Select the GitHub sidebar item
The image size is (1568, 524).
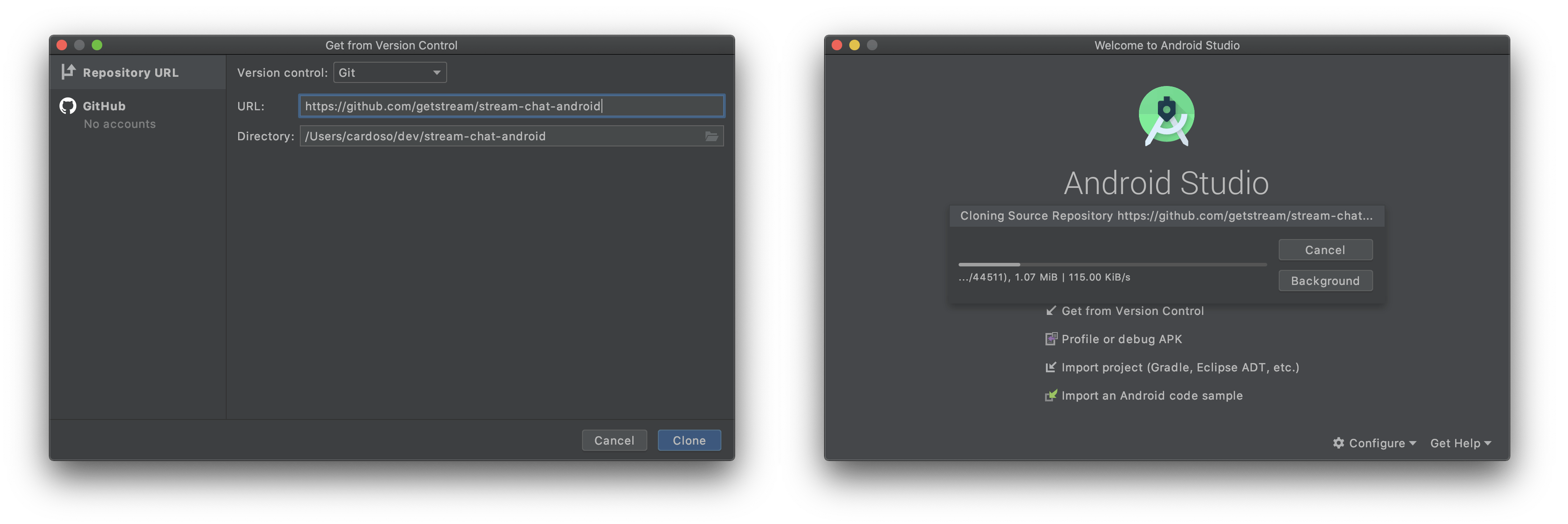click(138, 114)
